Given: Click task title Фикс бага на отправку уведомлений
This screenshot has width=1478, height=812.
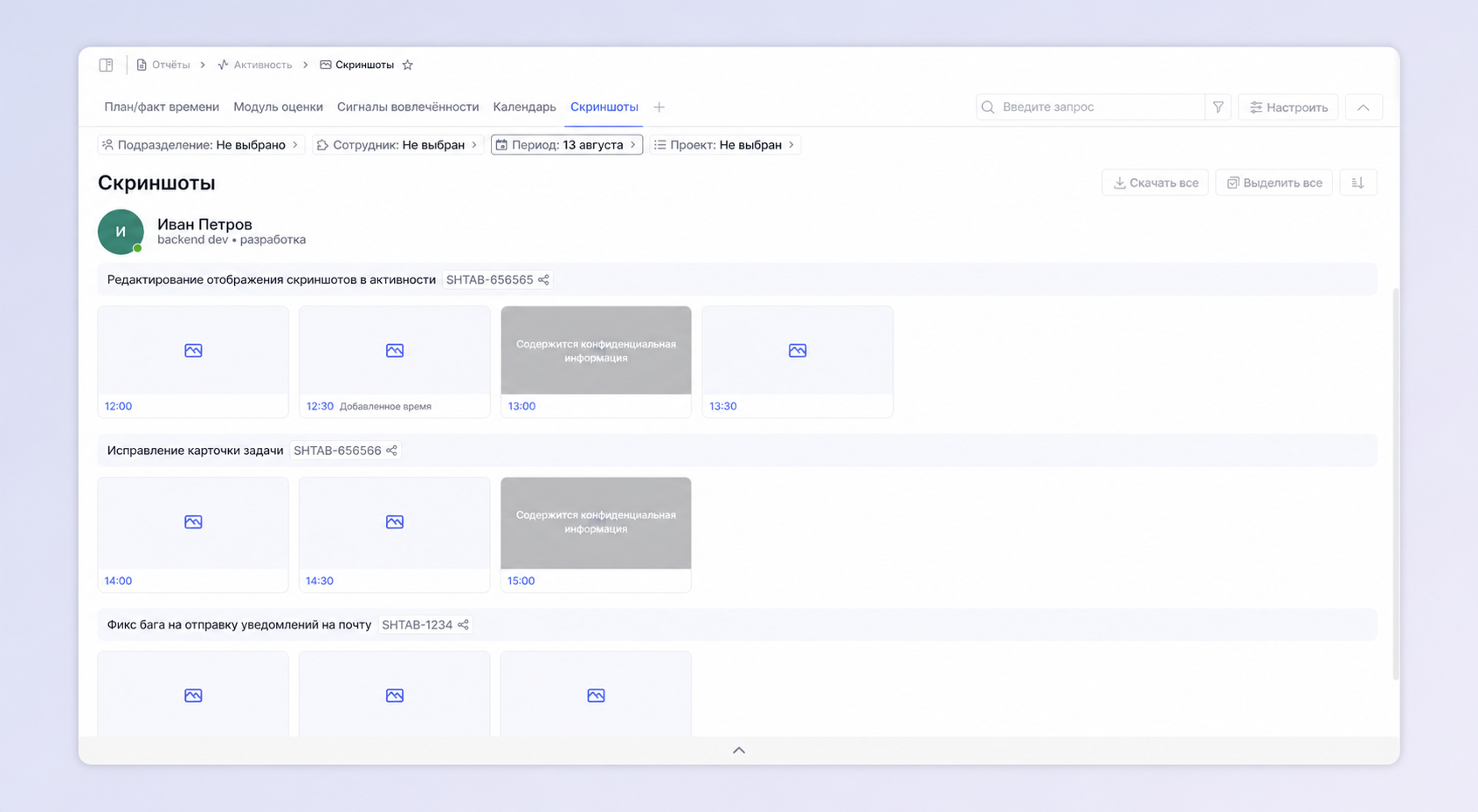Looking at the screenshot, I should coord(239,625).
